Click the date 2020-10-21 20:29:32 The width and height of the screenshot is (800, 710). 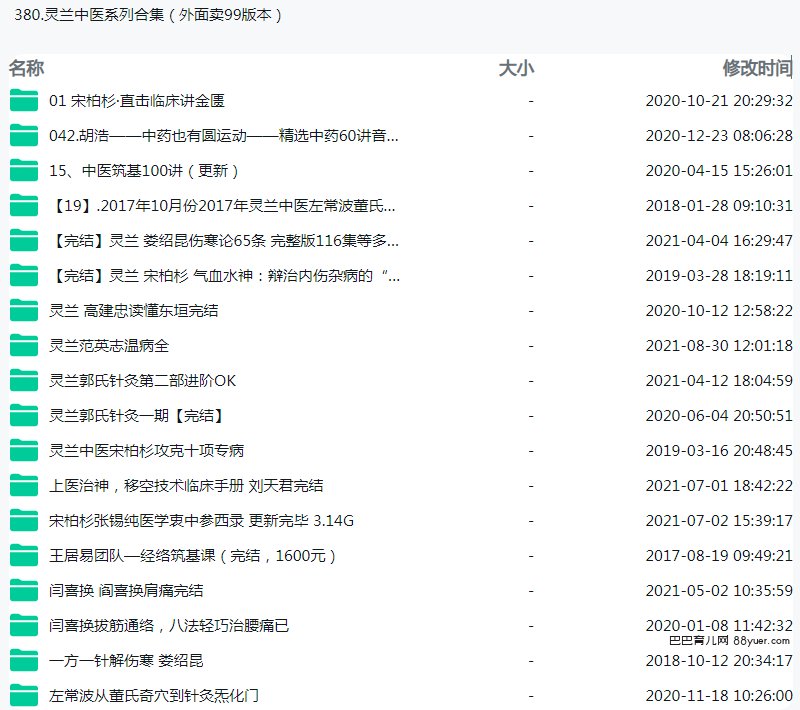[x=719, y=100]
